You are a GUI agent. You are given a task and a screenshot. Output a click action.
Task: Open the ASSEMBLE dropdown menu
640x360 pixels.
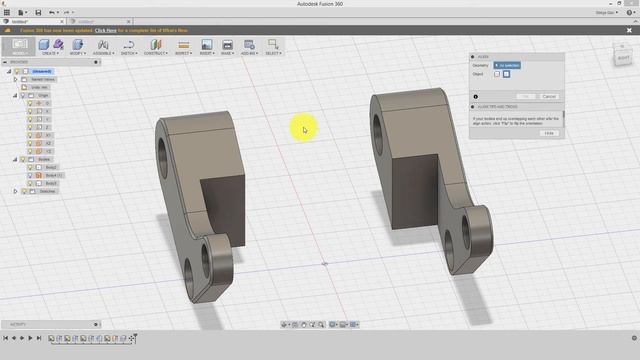(x=103, y=53)
